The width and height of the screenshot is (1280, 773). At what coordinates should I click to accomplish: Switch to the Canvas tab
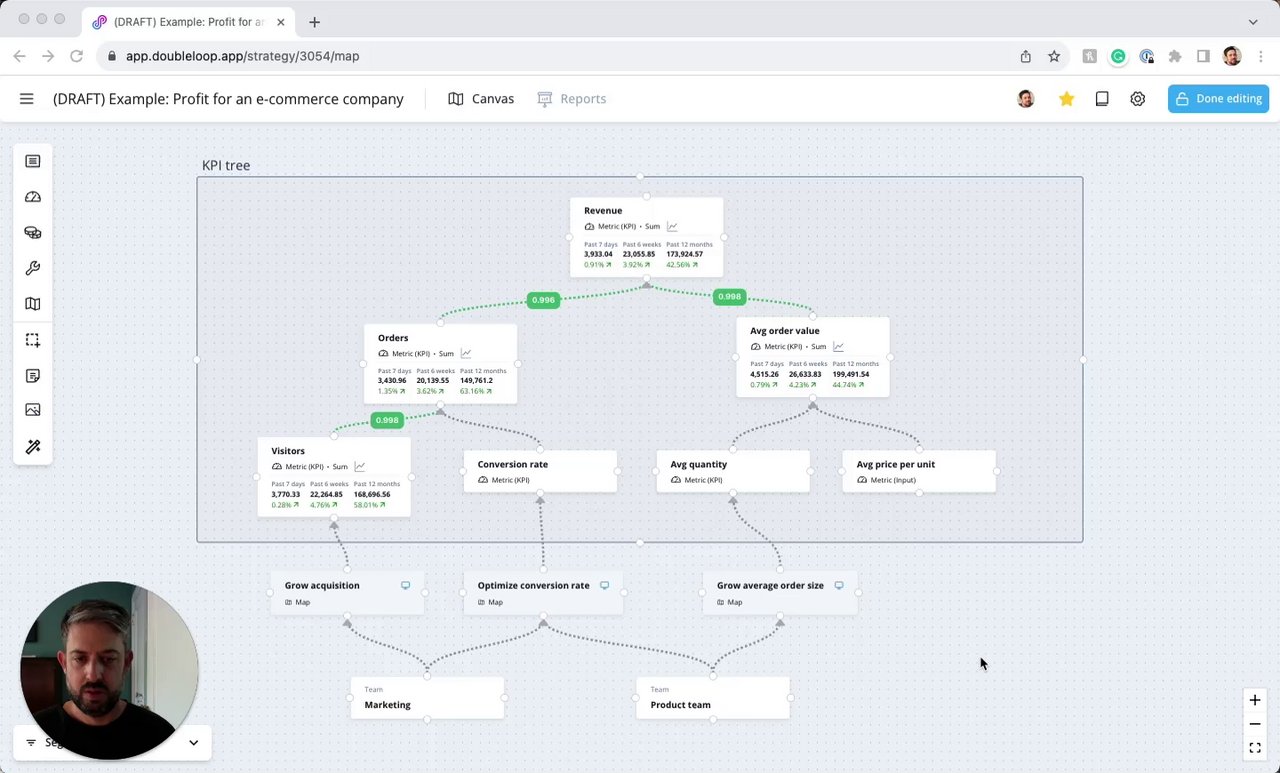[481, 99]
